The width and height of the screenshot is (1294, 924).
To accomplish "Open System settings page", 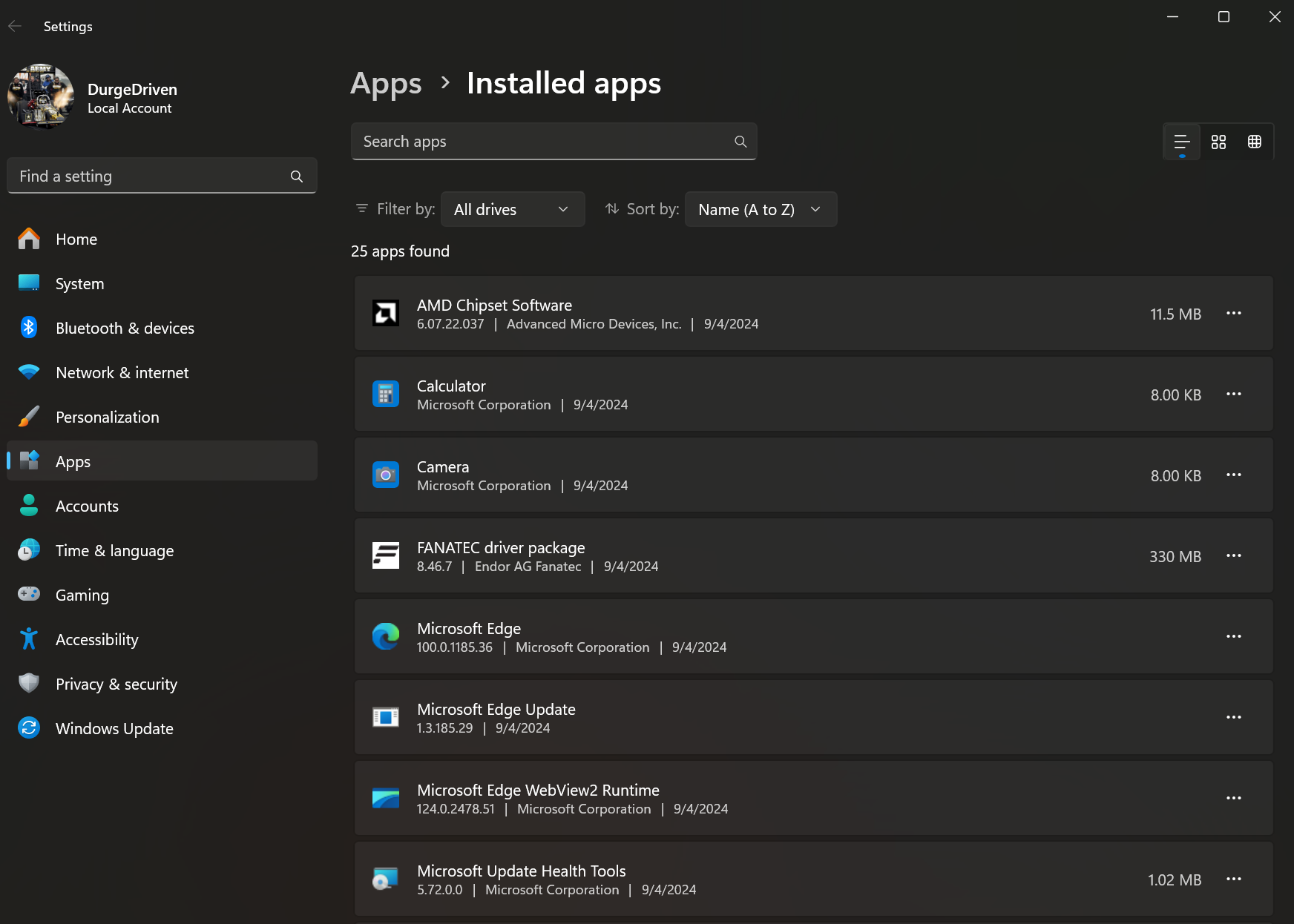I will (x=162, y=283).
